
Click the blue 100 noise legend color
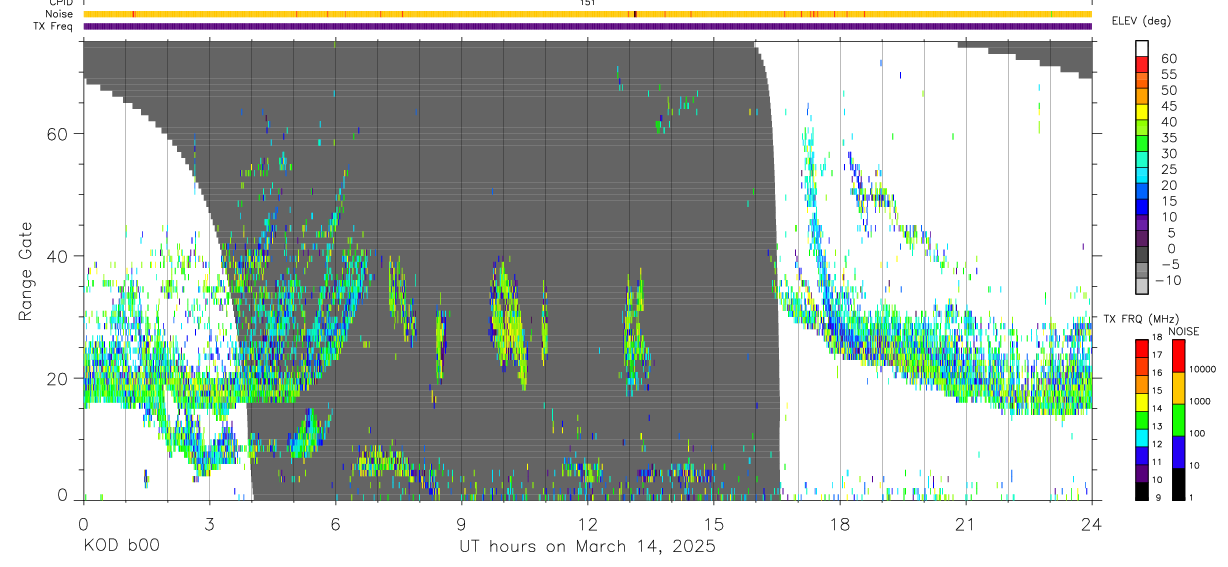tap(1178, 451)
